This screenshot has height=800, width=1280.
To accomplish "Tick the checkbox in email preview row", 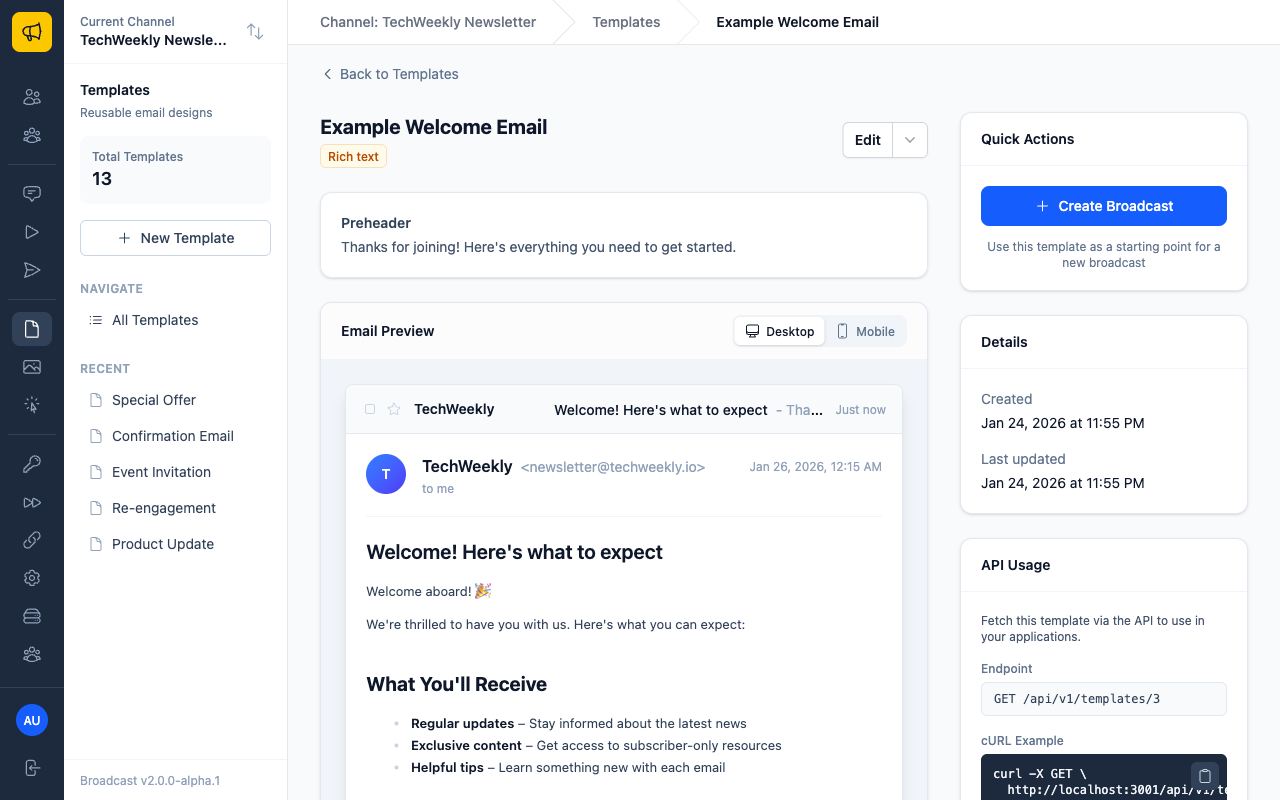I will (370, 409).
